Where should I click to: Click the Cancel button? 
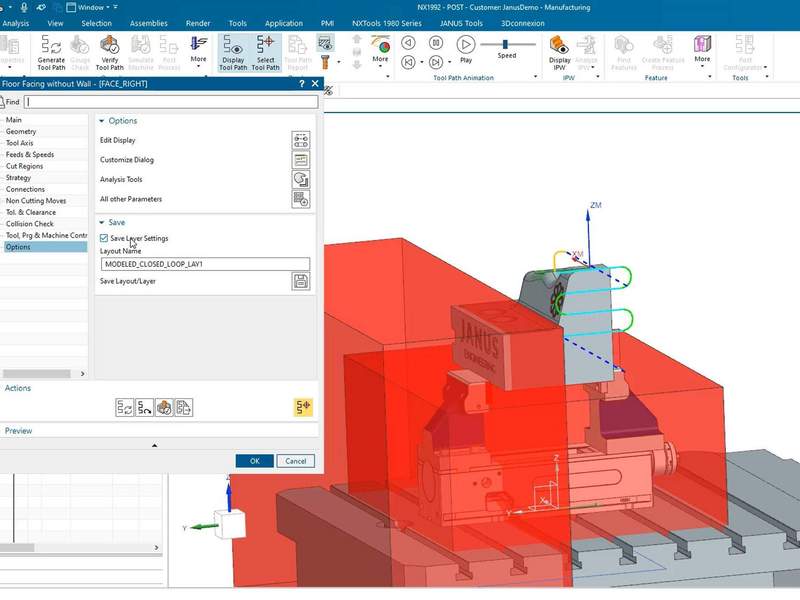pyautogui.click(x=295, y=461)
